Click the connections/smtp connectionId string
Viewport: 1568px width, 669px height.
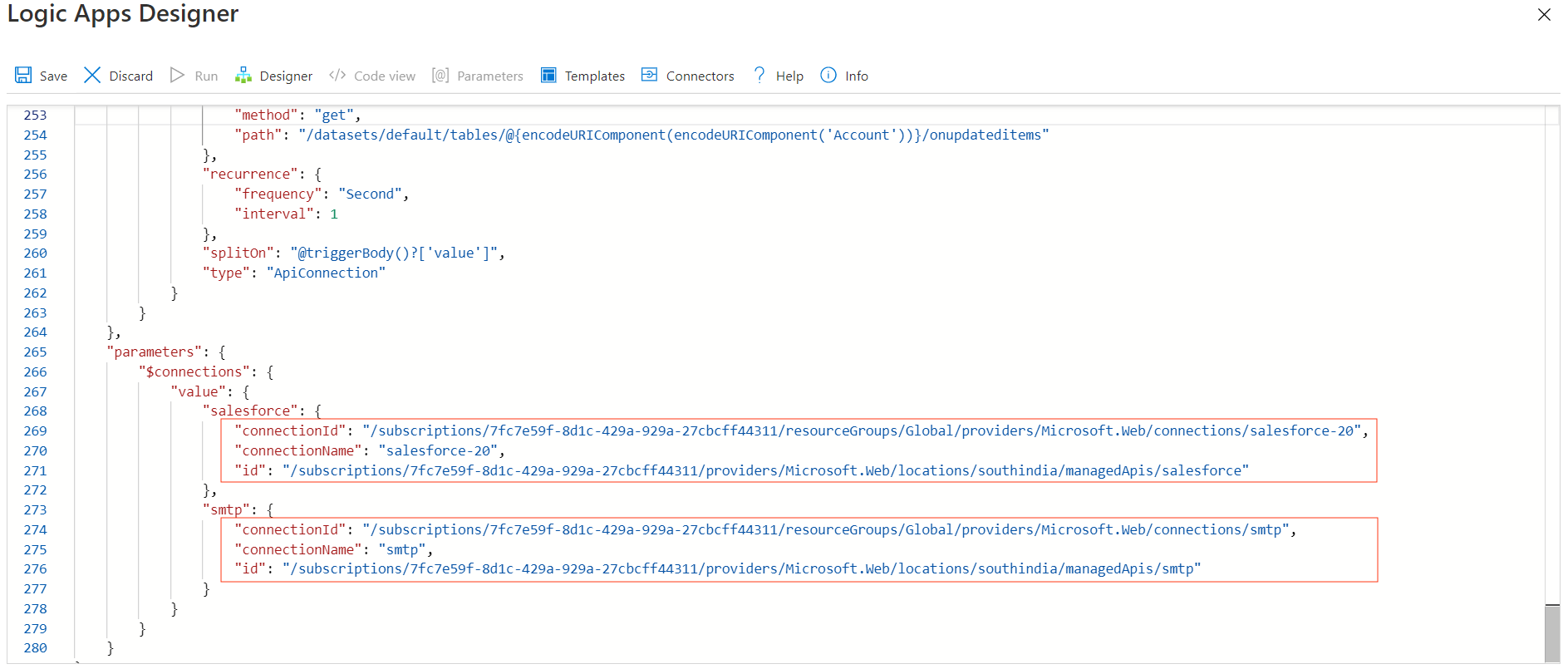point(826,529)
